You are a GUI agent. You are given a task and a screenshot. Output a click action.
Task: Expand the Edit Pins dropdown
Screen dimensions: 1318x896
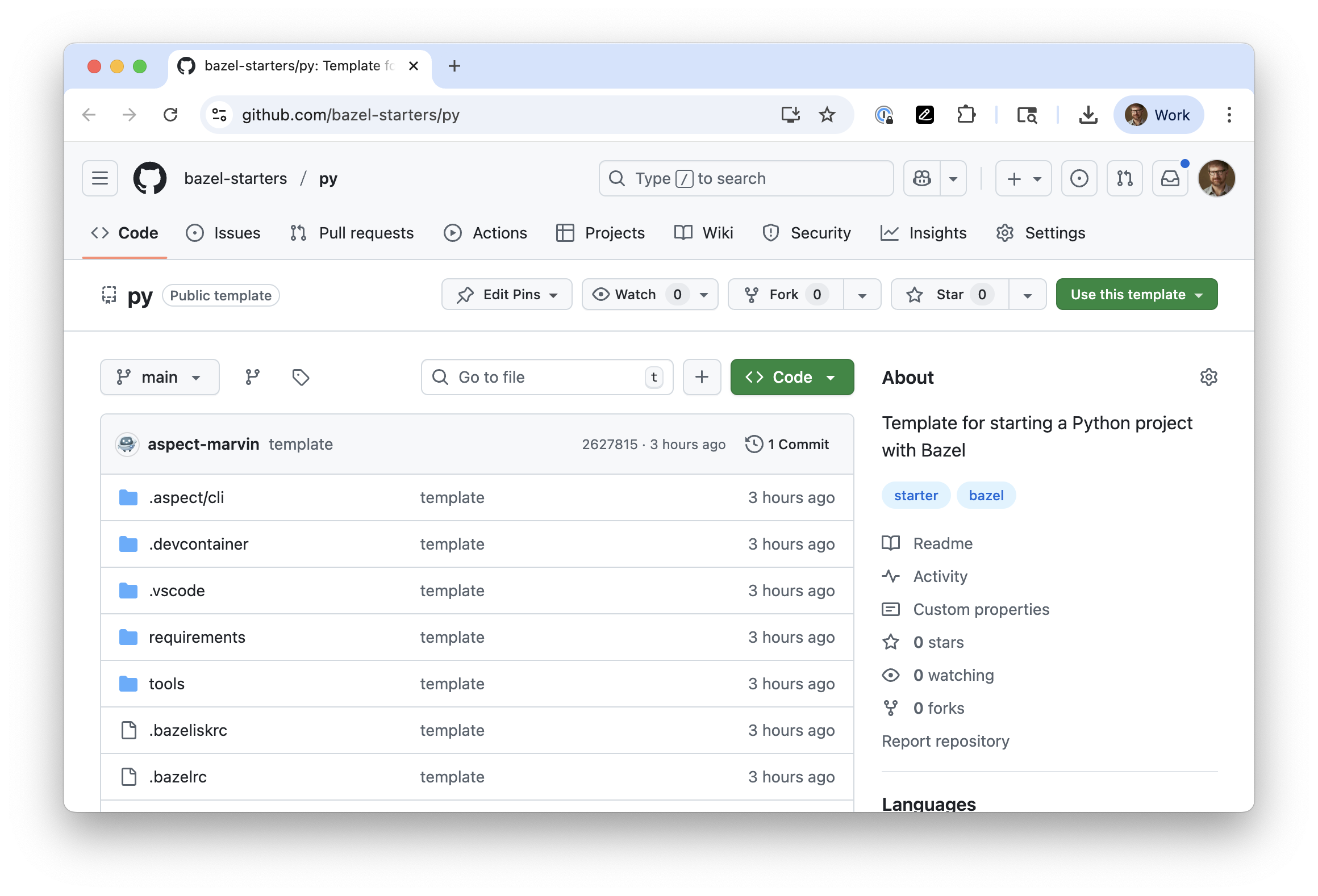click(507, 294)
